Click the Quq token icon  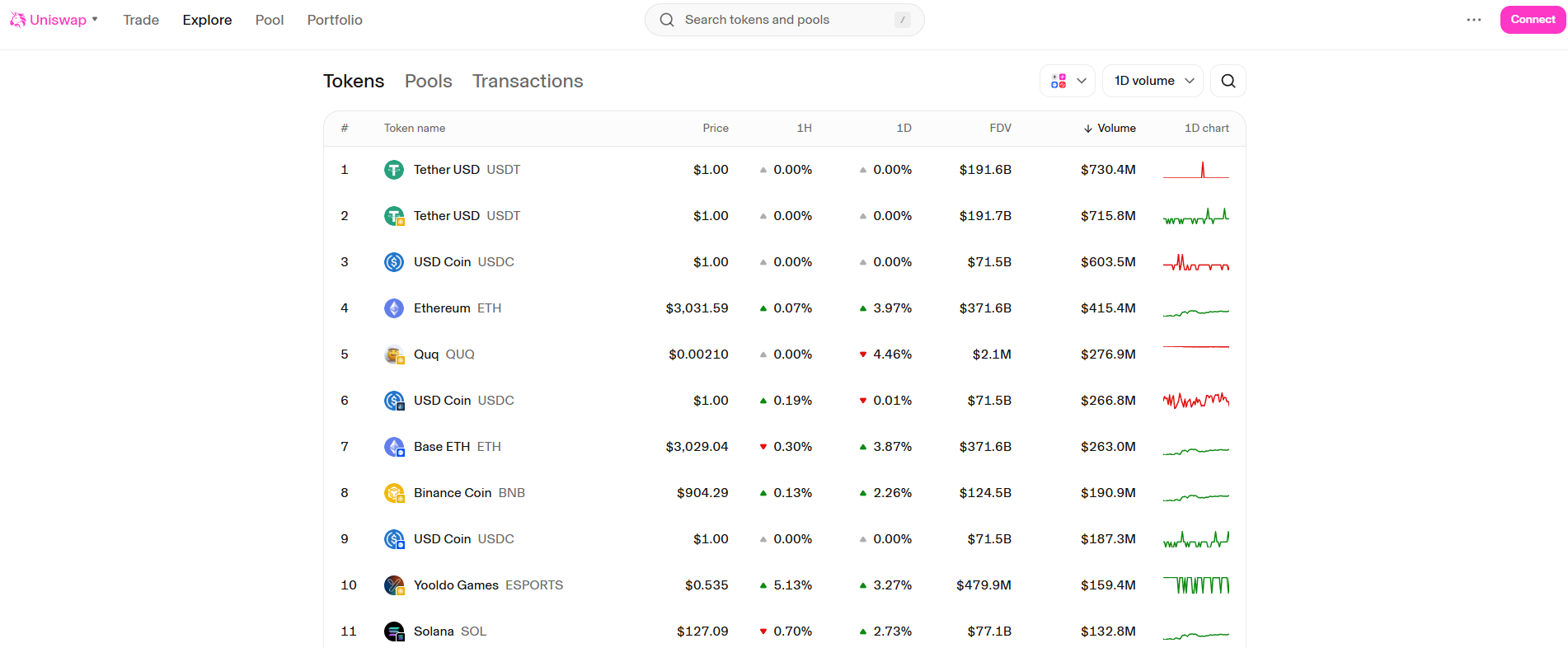(x=394, y=355)
